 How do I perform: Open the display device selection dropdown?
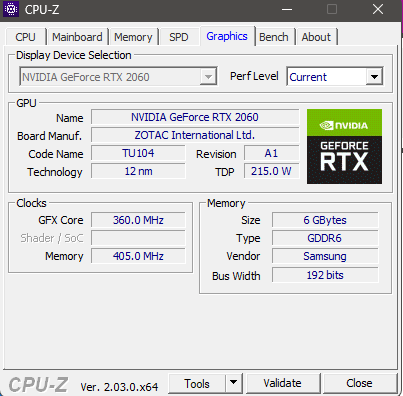(118, 77)
